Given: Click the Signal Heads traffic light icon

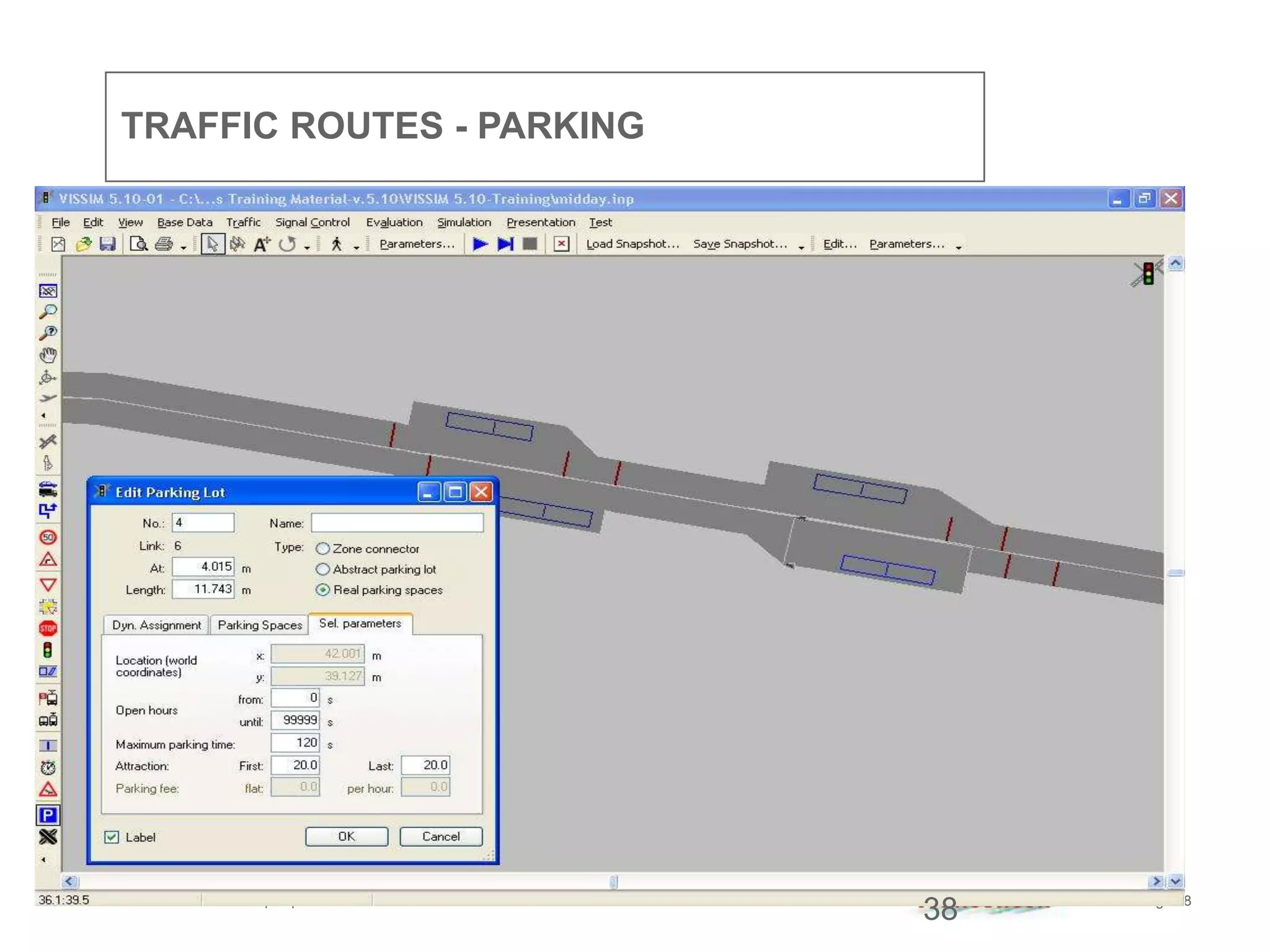Looking at the screenshot, I should tap(48, 650).
